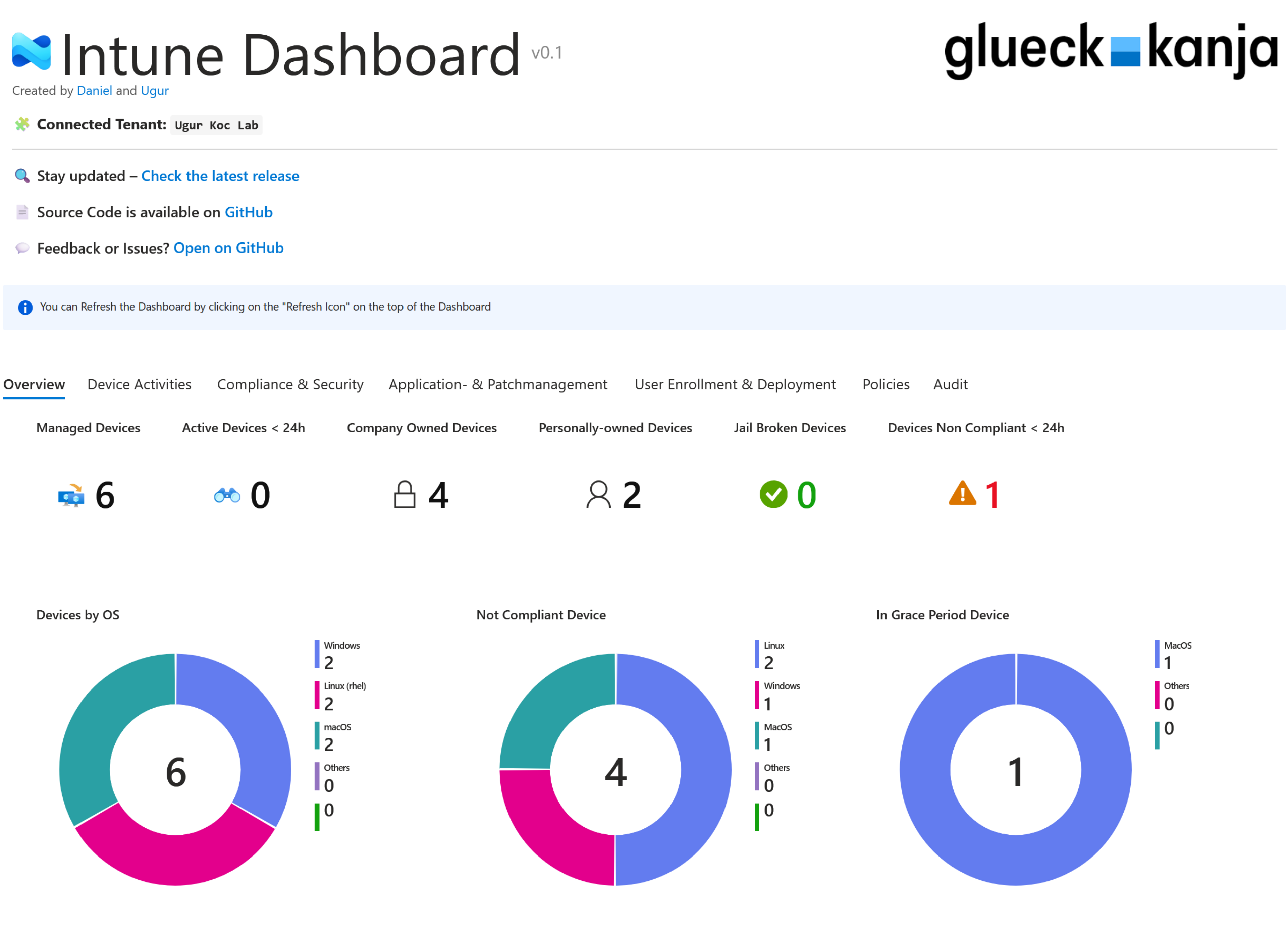Viewport: 1288px width, 939px height.
Task: Click the In Grace Period Device chart title
Action: pyautogui.click(x=942, y=615)
